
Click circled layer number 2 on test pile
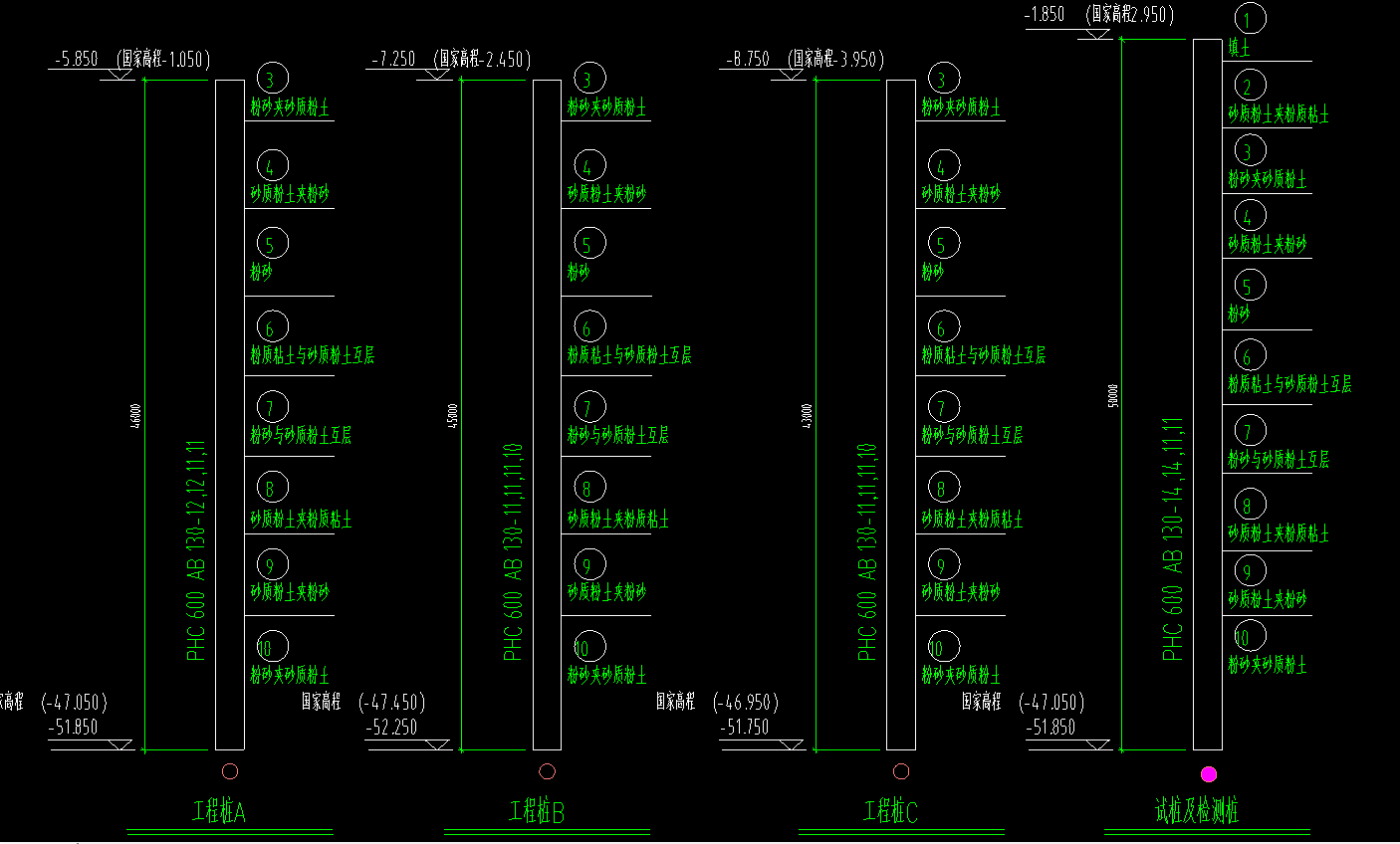(1249, 86)
